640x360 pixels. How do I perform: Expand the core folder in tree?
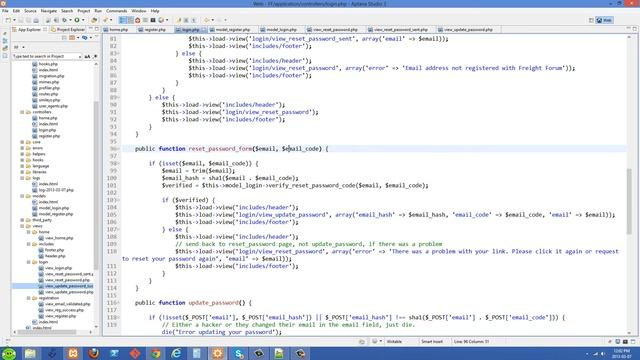click(22, 142)
